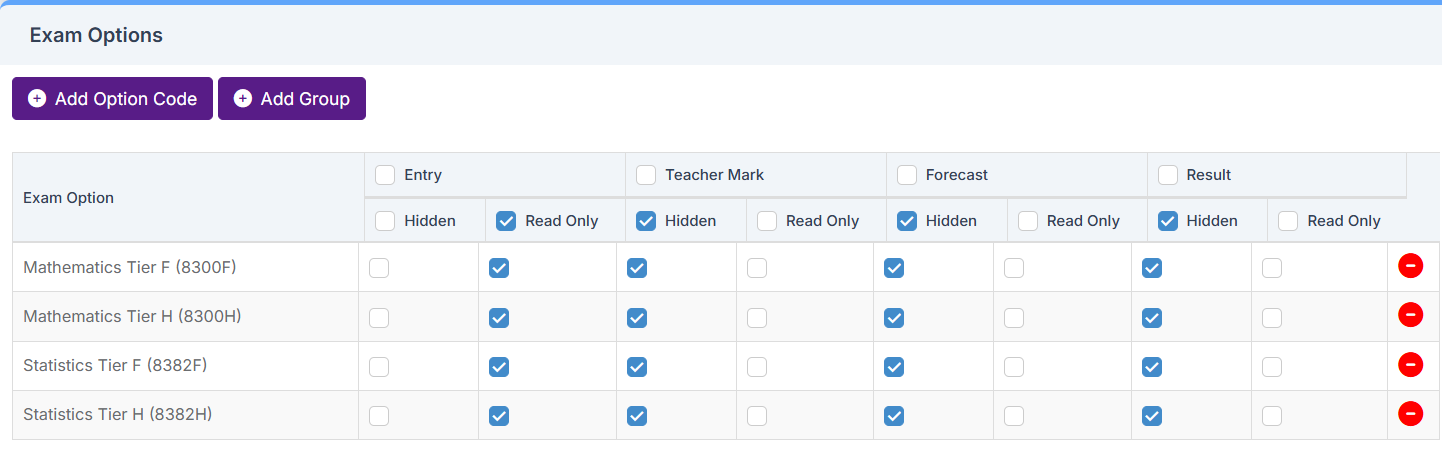Viewport: 1442px width, 453px height.
Task: Delete the Statistics Tier H row
Action: click(1410, 414)
